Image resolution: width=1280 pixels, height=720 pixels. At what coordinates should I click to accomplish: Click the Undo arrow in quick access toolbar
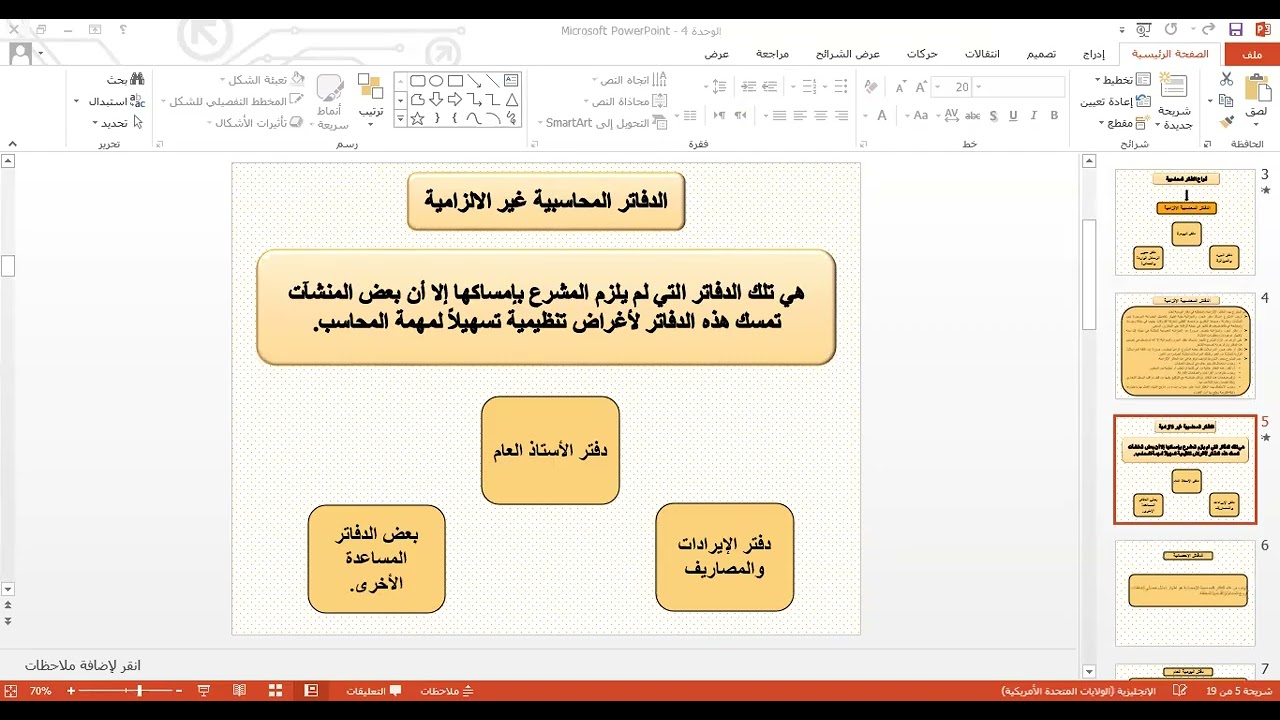tap(1208, 30)
